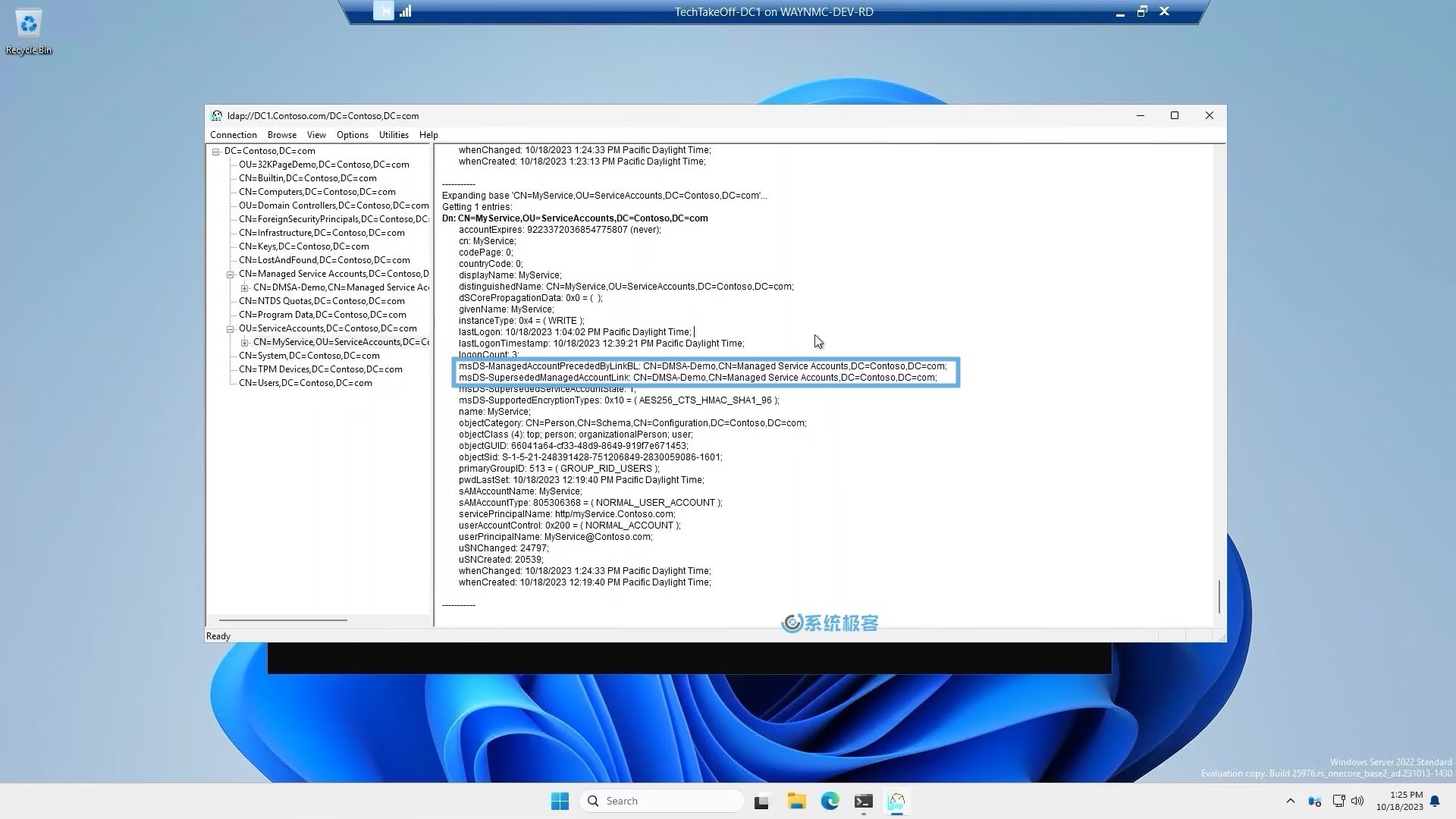Open the Help menu
This screenshot has height=819, width=1456.
coord(429,134)
